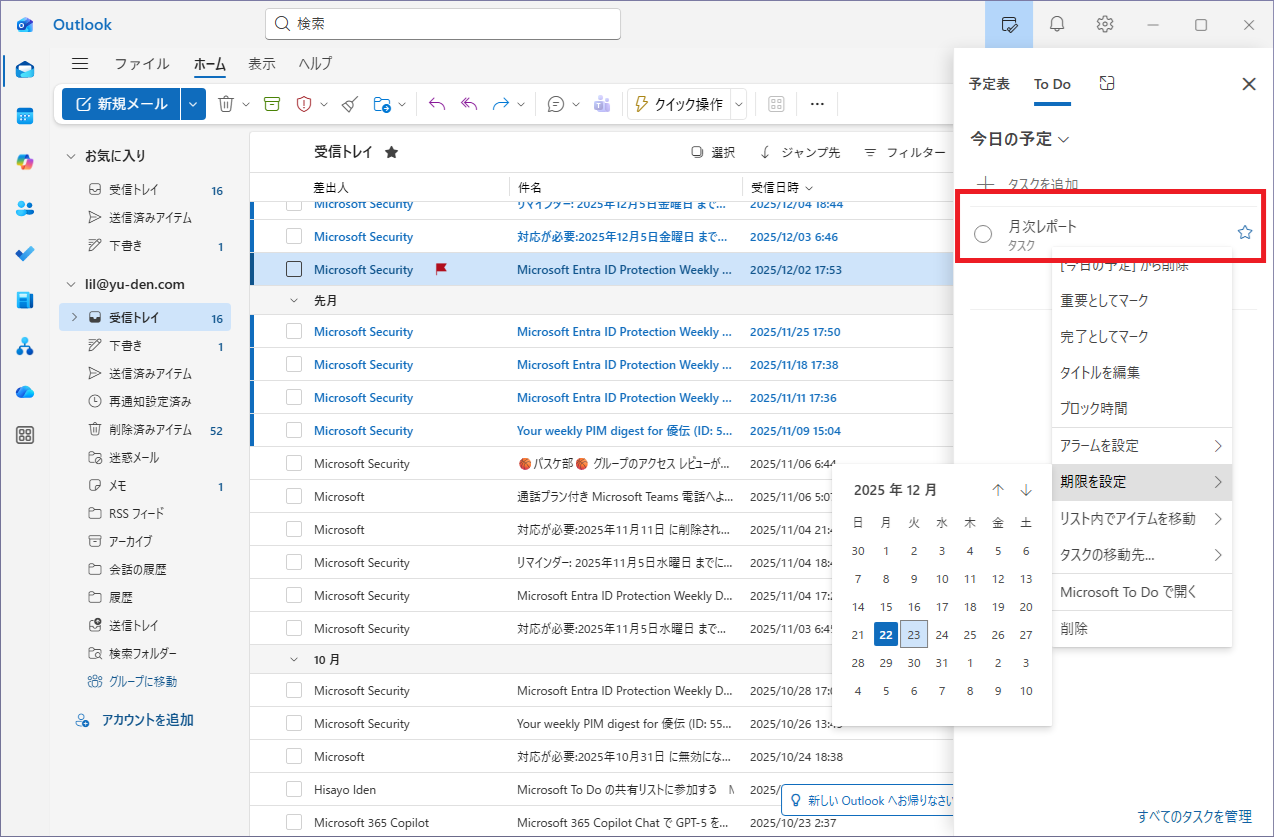Click the すべてのタスクを管理 link
The height and width of the screenshot is (837, 1274).
(x=1194, y=816)
